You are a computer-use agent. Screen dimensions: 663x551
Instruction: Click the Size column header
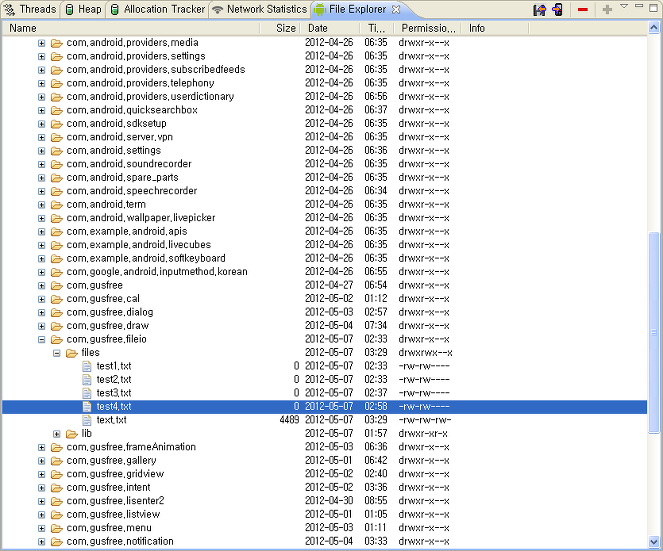pyautogui.click(x=280, y=28)
